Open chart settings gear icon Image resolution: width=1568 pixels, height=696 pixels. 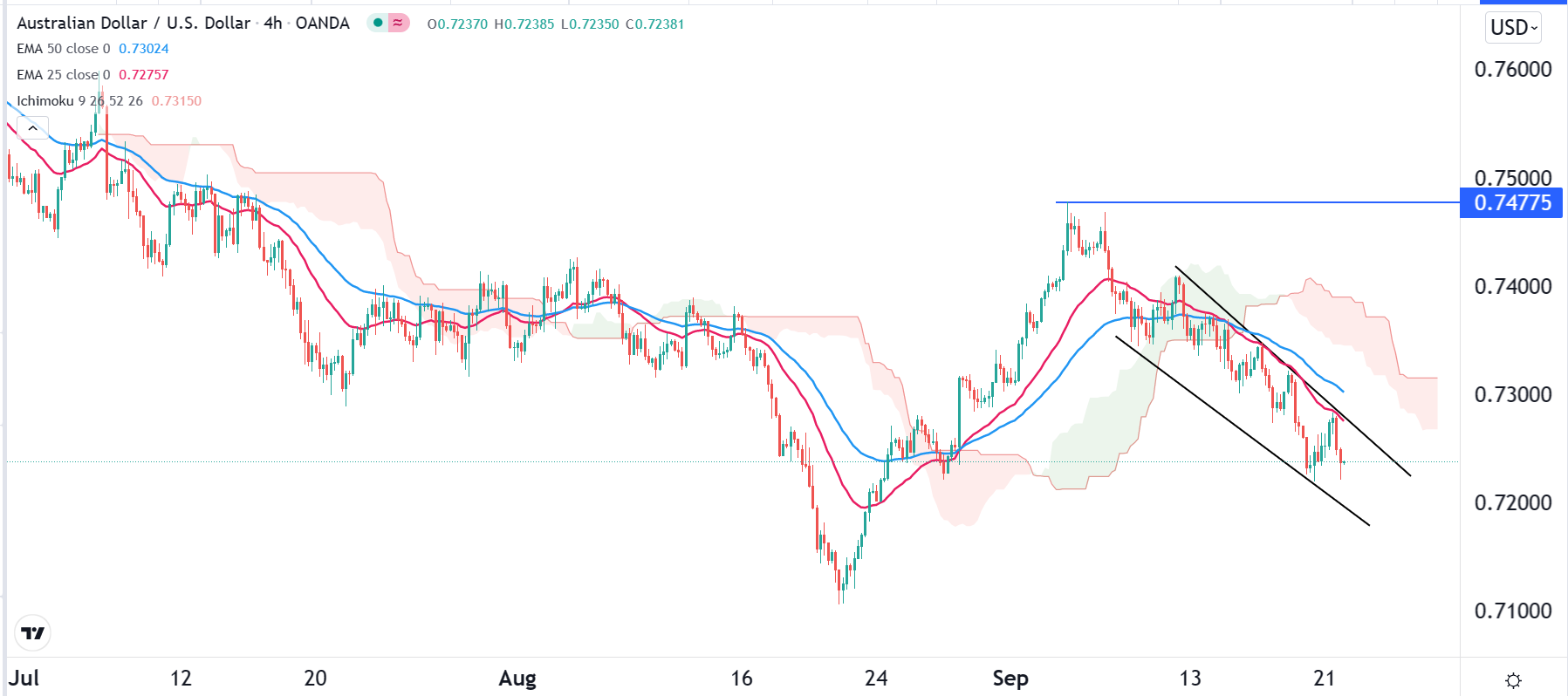pyautogui.click(x=1513, y=680)
